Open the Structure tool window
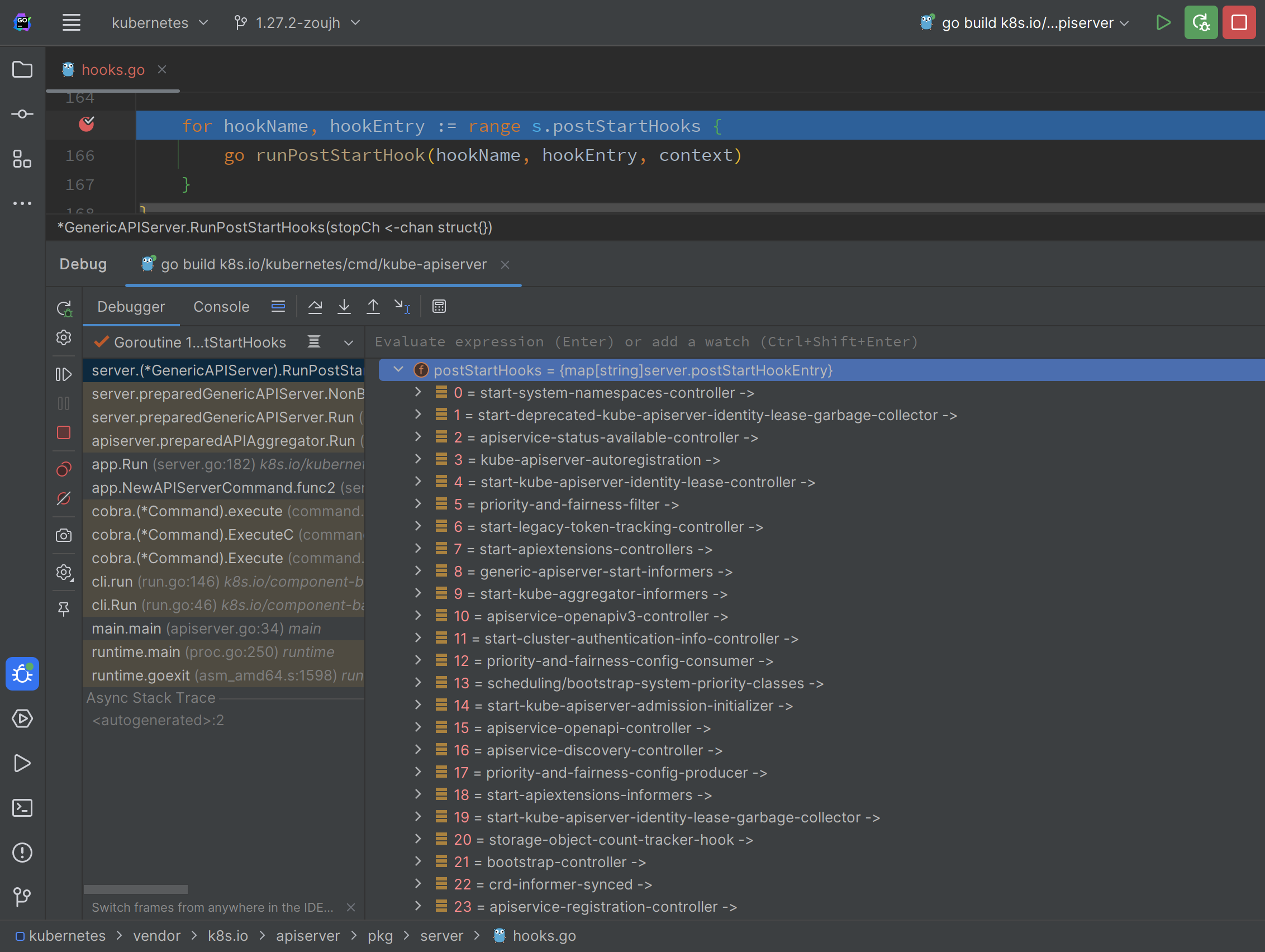Screen dimensions: 1265x952 22,159
